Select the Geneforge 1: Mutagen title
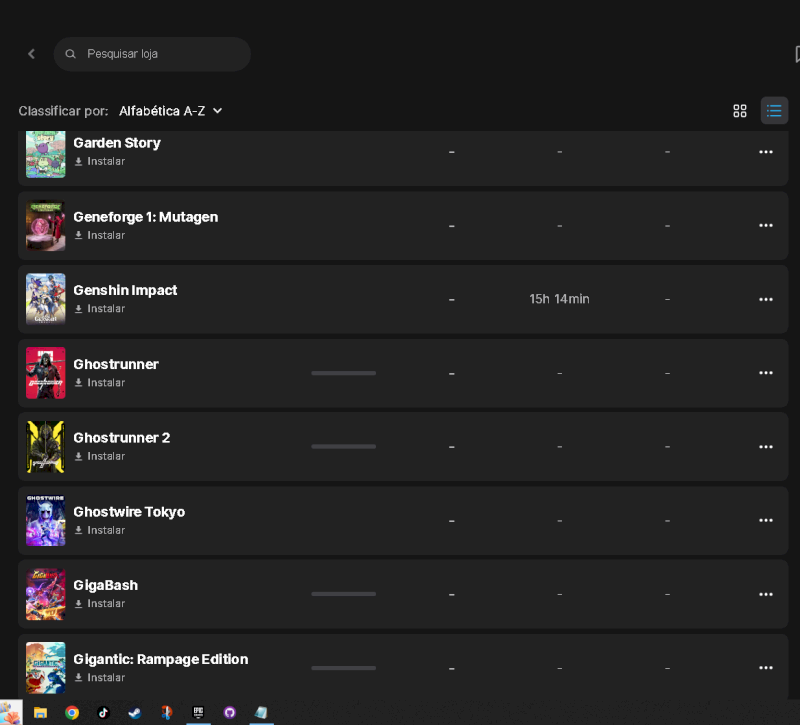This screenshot has height=725, width=800. pos(145,217)
